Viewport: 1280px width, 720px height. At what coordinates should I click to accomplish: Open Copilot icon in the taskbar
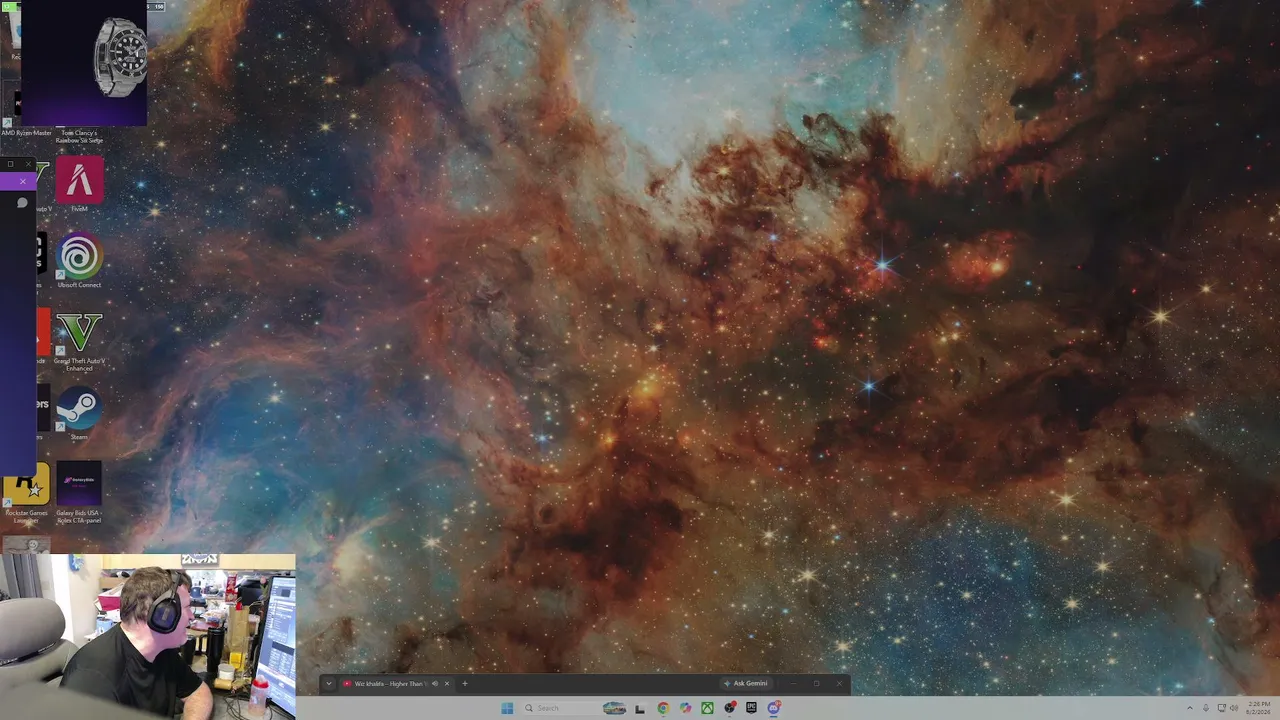685,708
